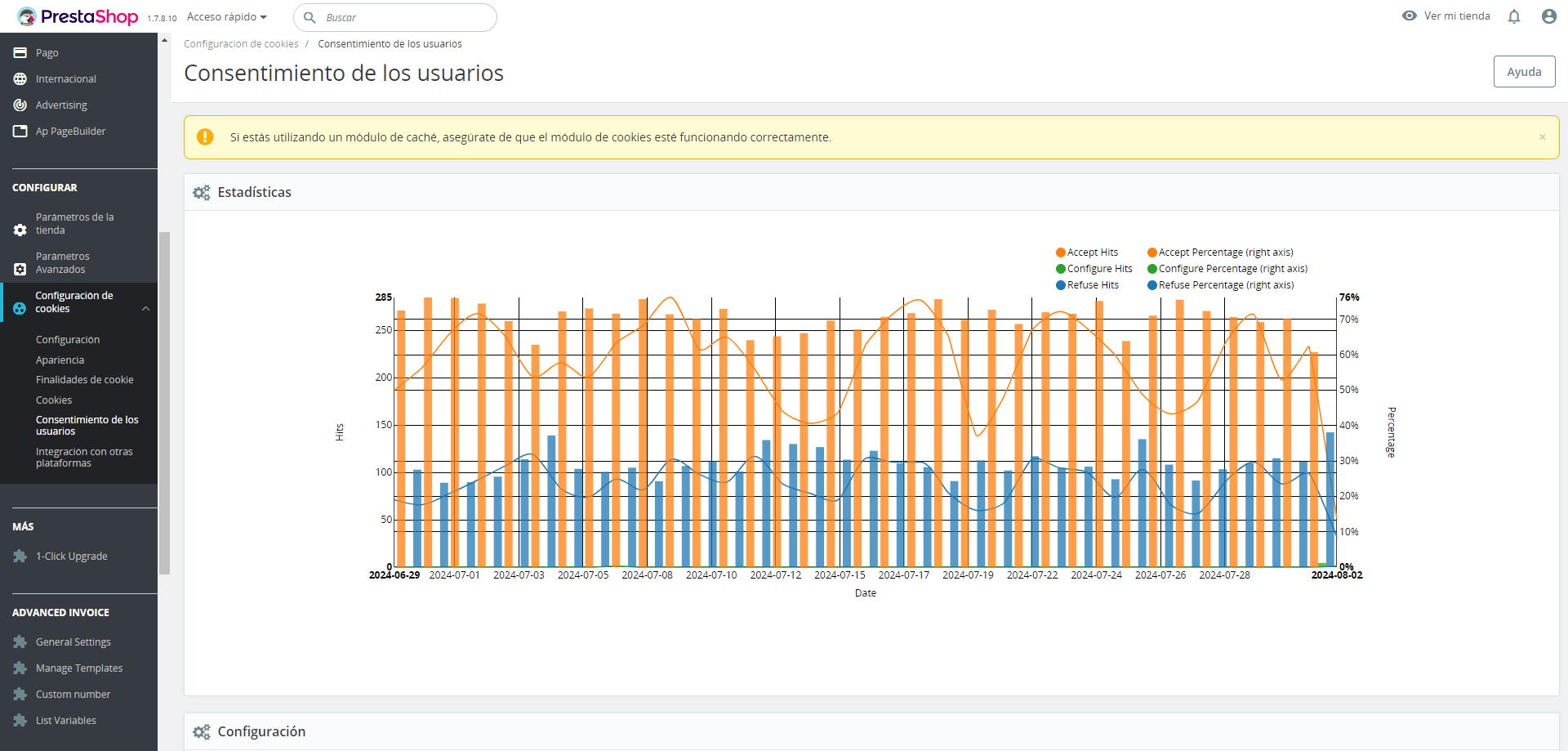Viewport: 1568px width, 751px height.
Task: Click the Ap PageBuilder icon
Action: point(20,131)
